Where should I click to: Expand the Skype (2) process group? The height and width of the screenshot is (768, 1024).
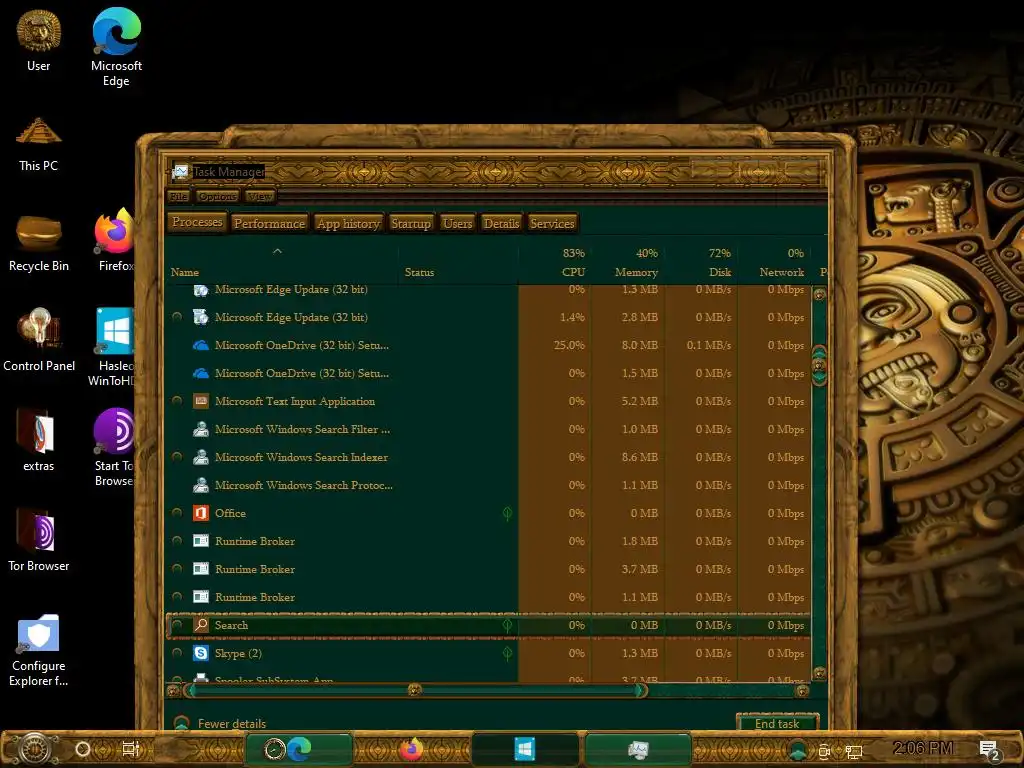[x=176, y=652]
